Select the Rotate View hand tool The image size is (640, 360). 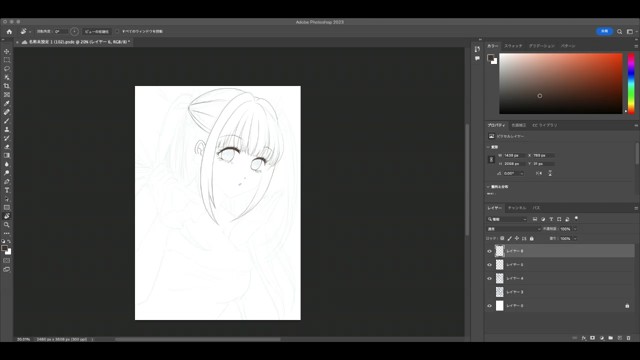pyautogui.click(x=7, y=216)
